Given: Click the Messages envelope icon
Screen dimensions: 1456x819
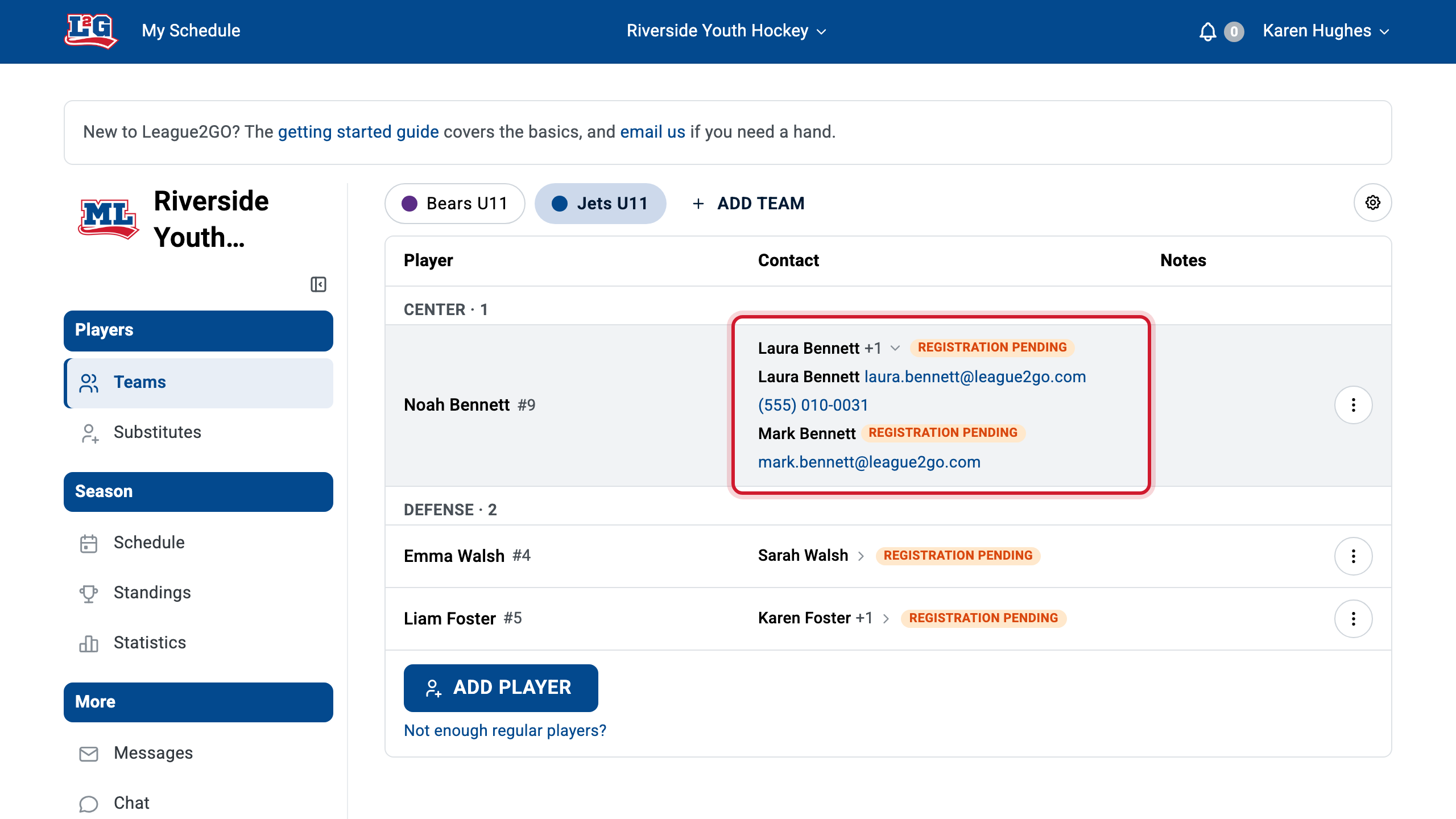Looking at the screenshot, I should pyautogui.click(x=89, y=754).
